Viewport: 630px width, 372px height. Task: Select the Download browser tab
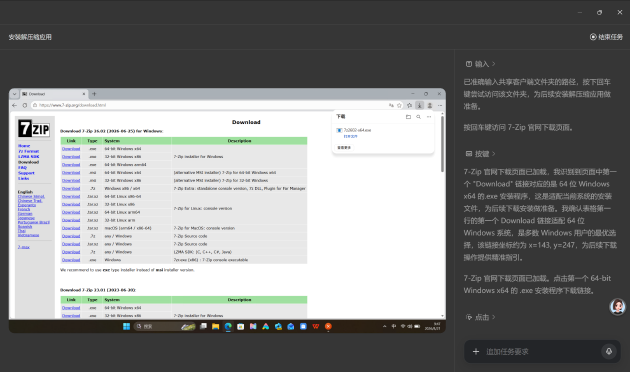pyautogui.click(x=53, y=94)
